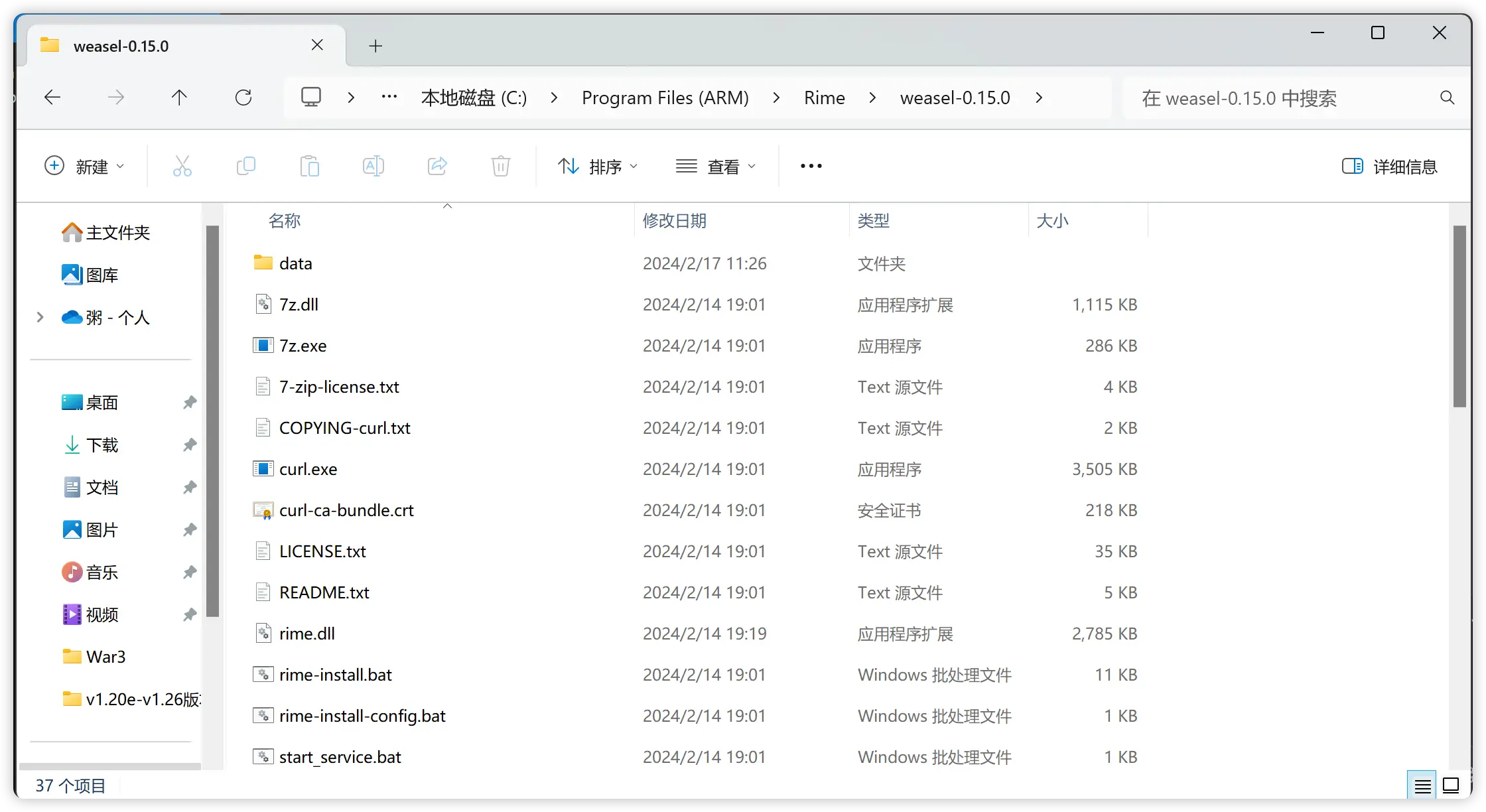This screenshot has width=1486, height=812.
Task: Open War3 folder in navigation pane
Action: click(94, 657)
